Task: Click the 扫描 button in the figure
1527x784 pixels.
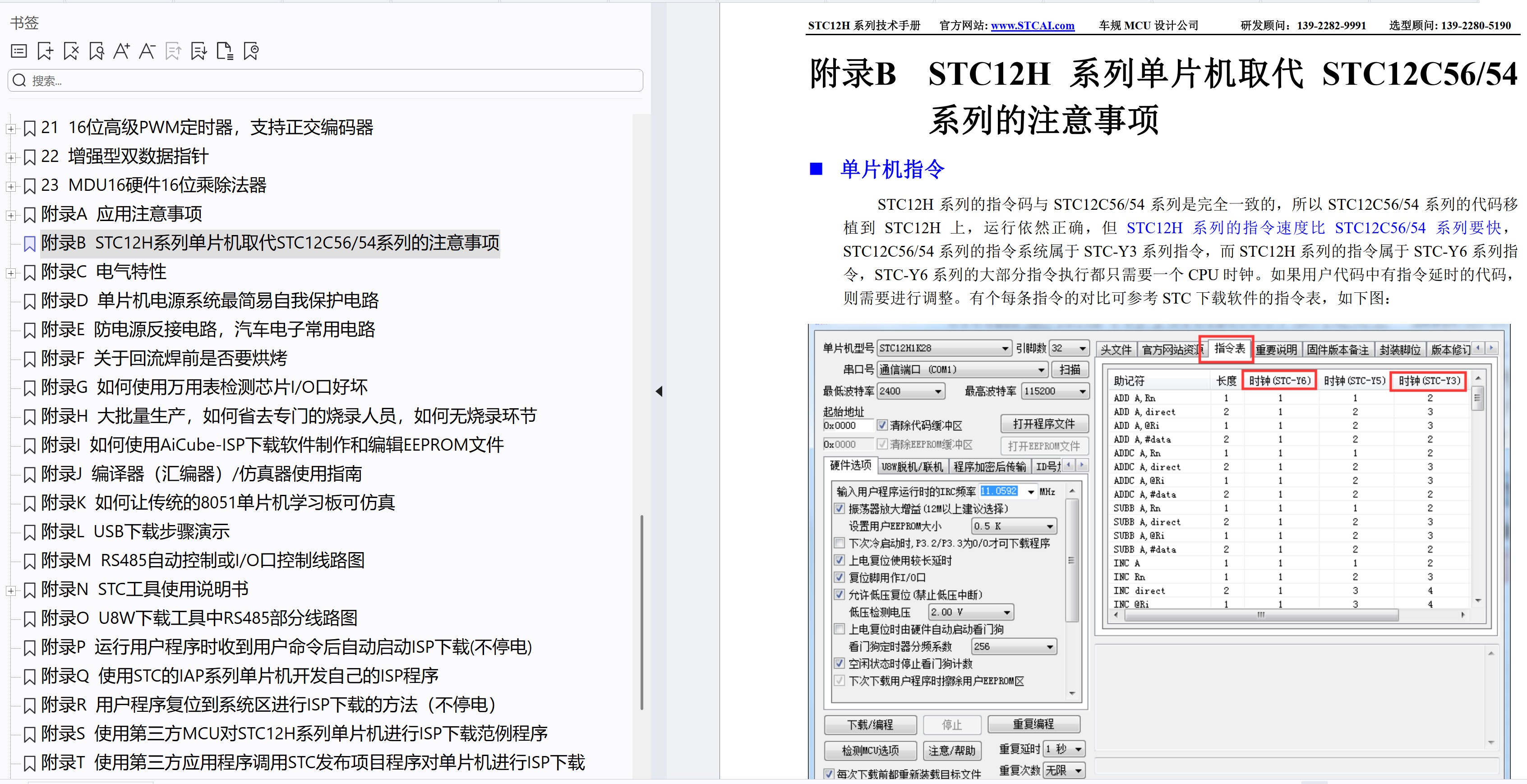Action: pos(1070,370)
